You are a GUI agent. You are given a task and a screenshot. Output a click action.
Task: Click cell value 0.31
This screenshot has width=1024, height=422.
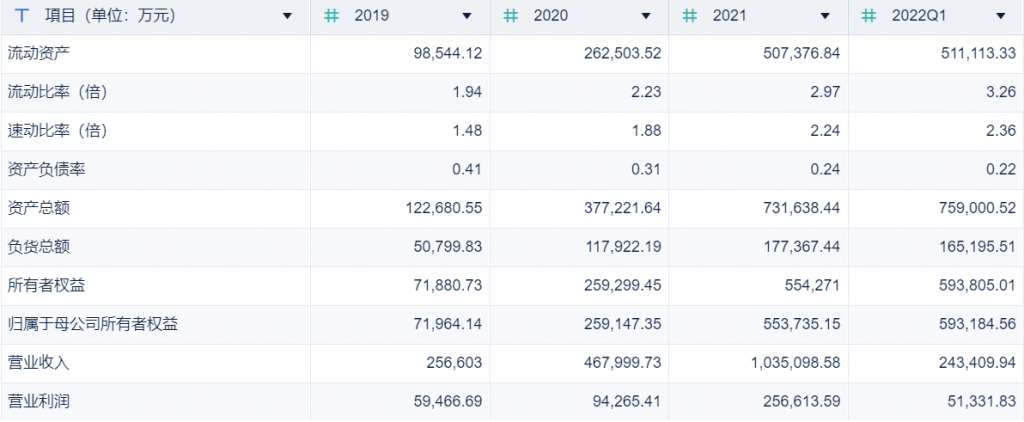point(647,170)
